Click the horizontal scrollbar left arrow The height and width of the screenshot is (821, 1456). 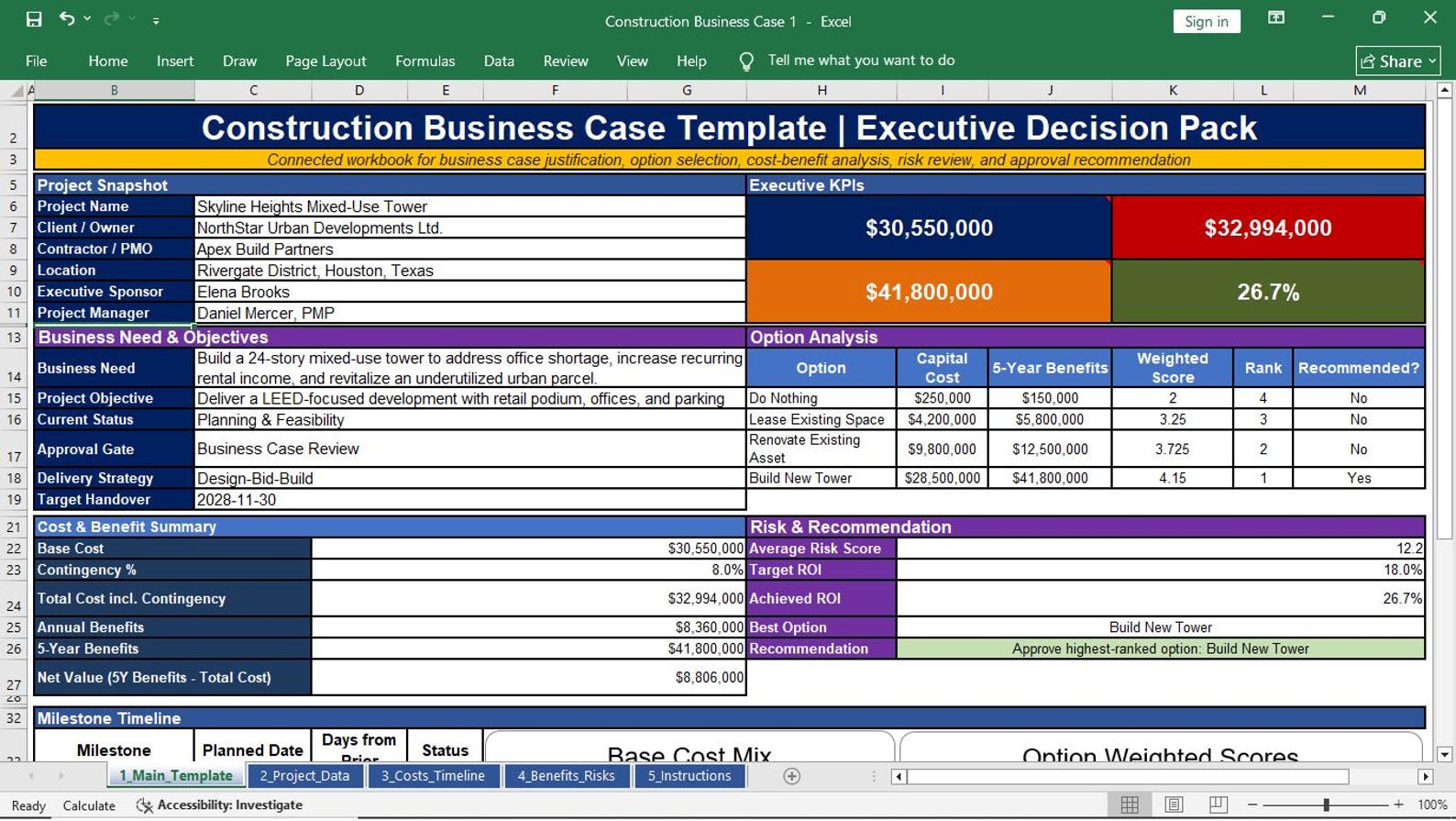tap(899, 777)
